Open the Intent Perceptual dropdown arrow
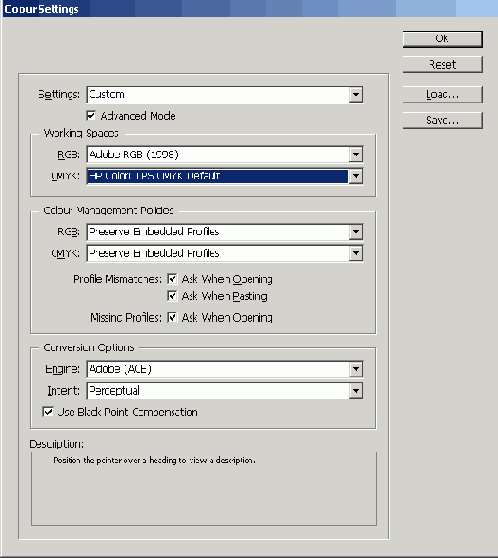The height and width of the screenshot is (558, 498). click(356, 391)
